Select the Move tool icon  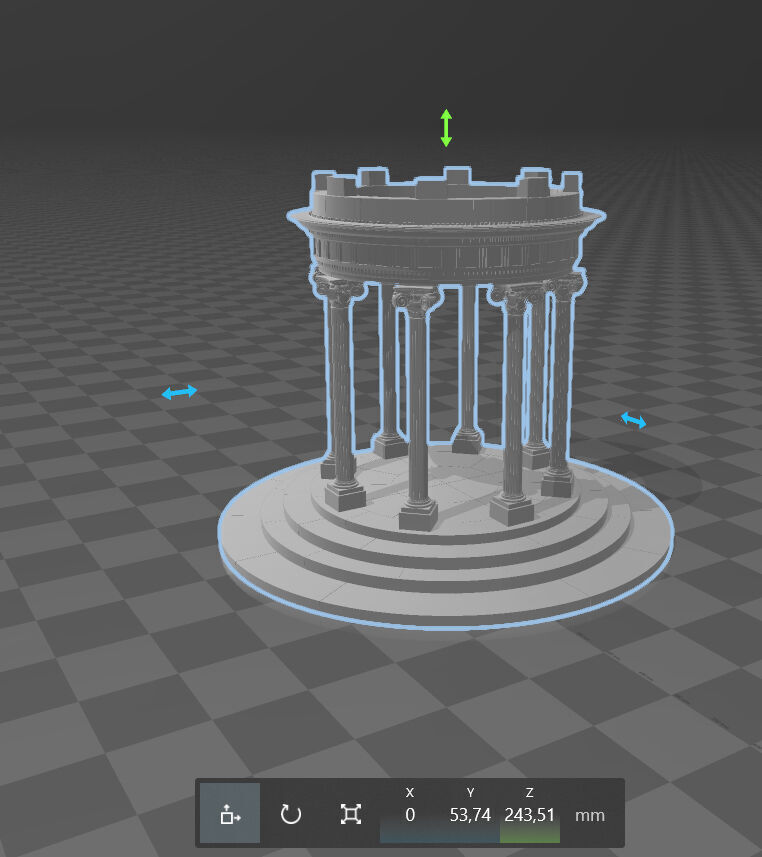pyautogui.click(x=230, y=814)
